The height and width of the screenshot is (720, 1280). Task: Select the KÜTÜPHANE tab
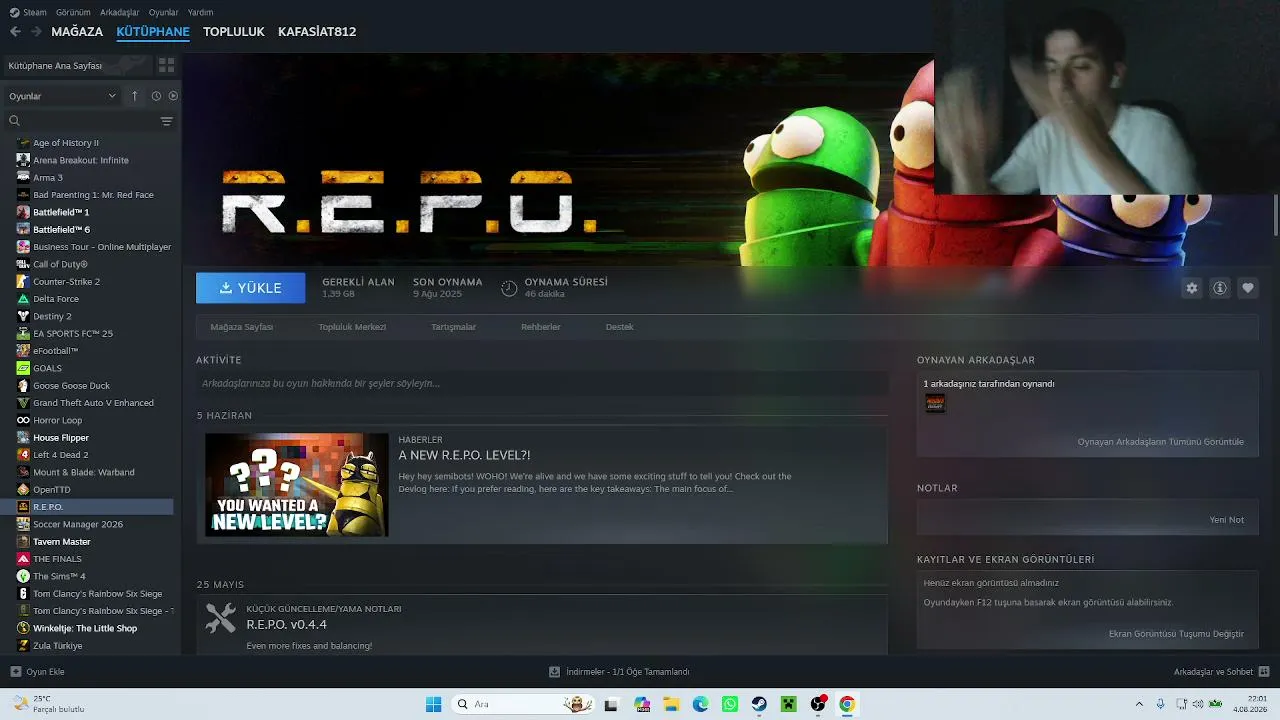(153, 32)
